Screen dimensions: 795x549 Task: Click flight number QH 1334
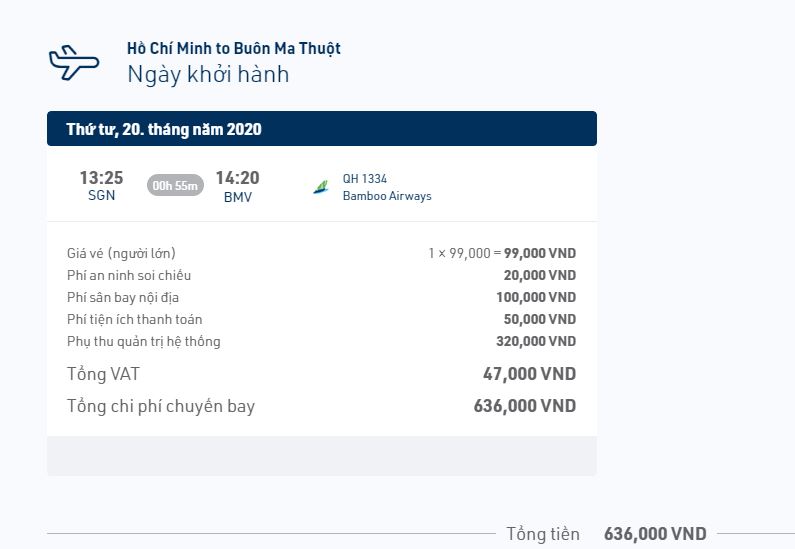(365, 178)
